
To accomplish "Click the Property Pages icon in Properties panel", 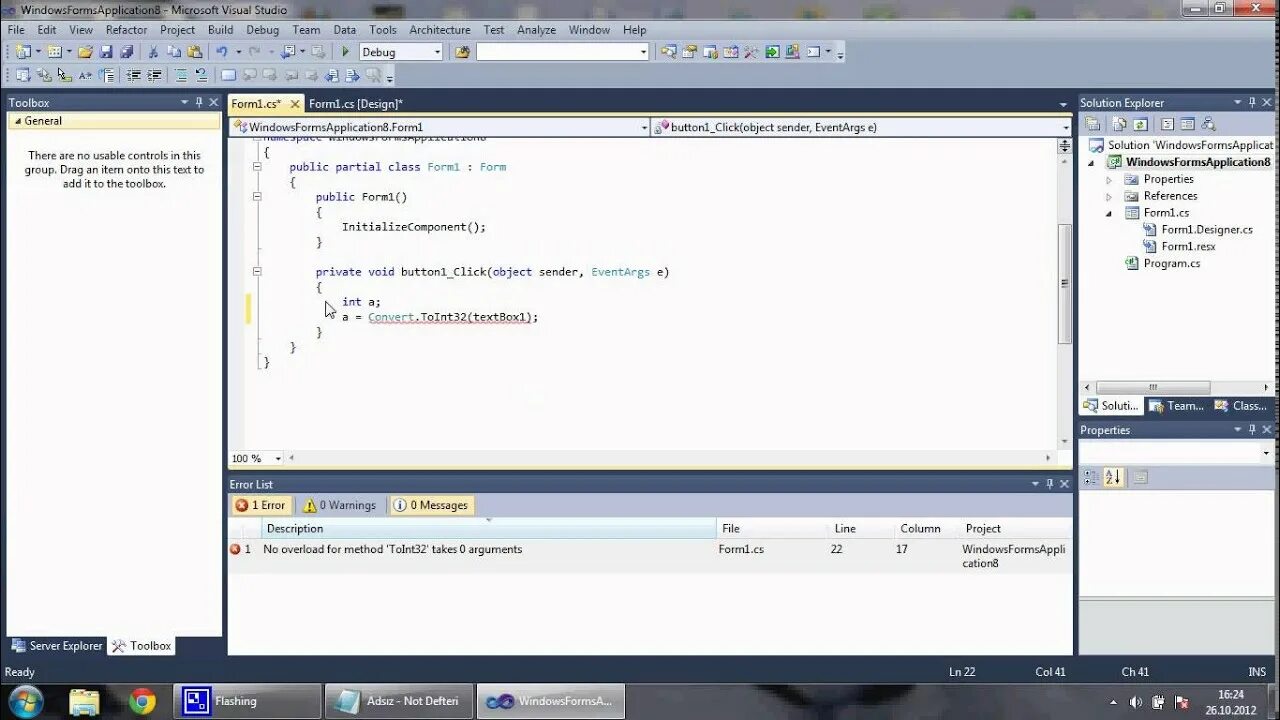I will pyautogui.click(x=1140, y=478).
